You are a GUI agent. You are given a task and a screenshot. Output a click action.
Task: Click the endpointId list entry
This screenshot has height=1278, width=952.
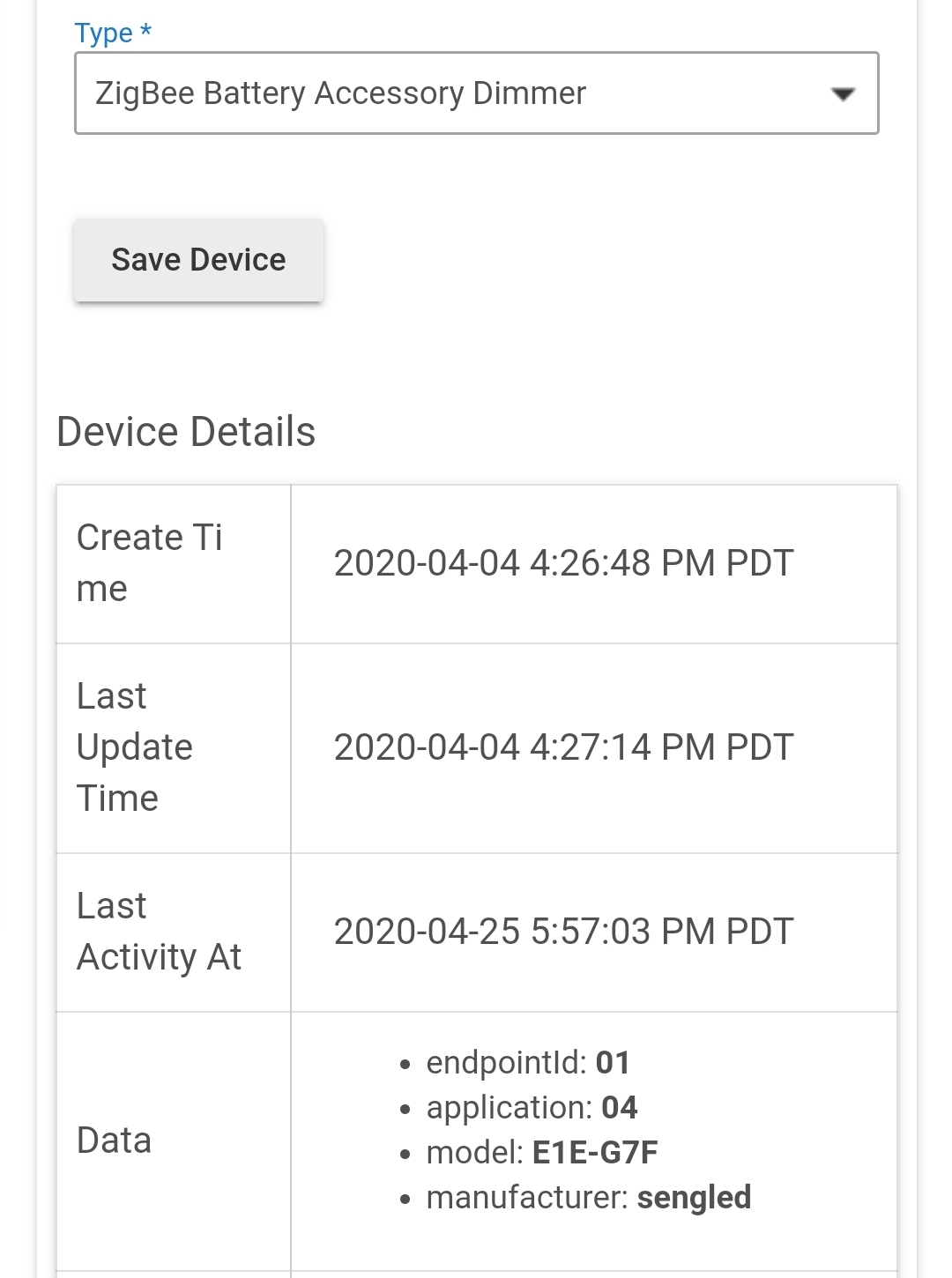click(527, 1063)
